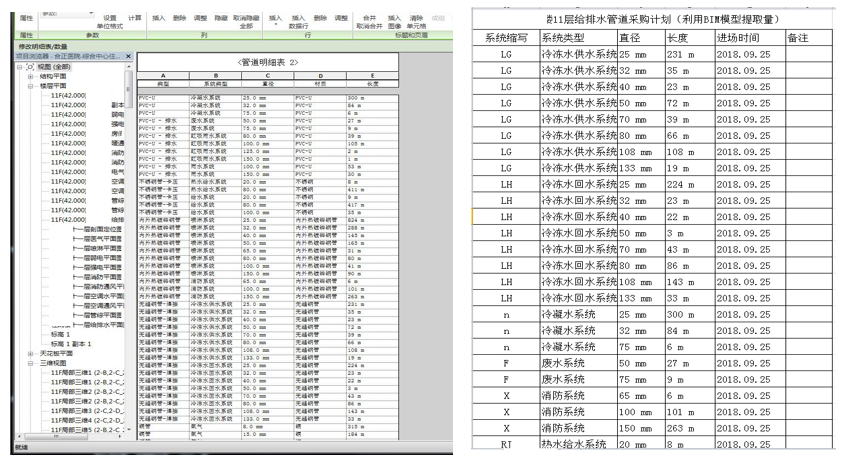Click the <管道明细表 2> schedule title

tap(268, 62)
